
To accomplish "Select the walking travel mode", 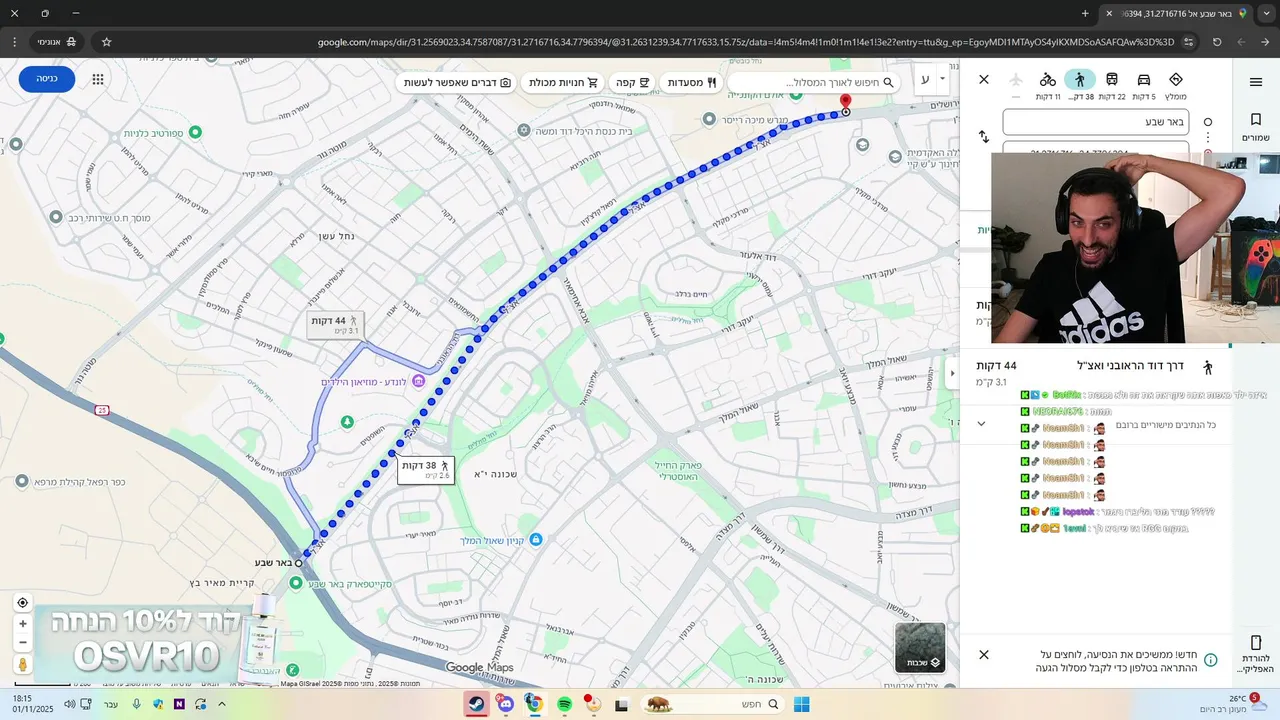I will click(1080, 80).
